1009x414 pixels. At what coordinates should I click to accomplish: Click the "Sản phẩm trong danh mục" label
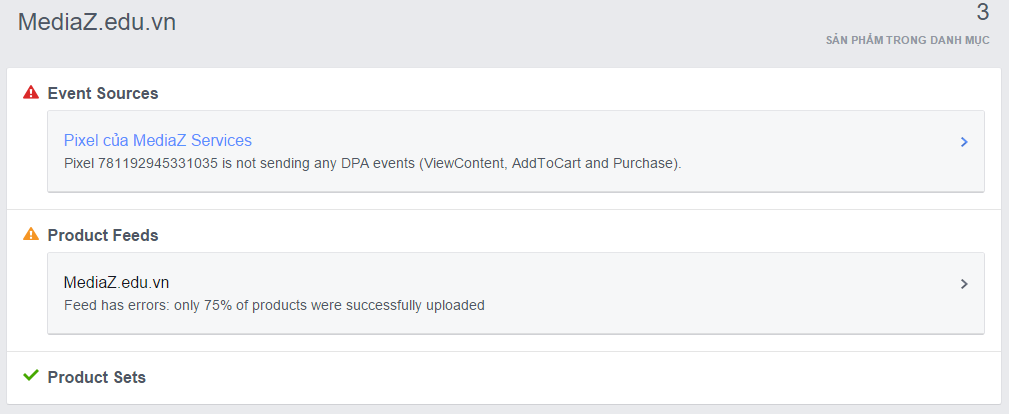(x=907, y=41)
